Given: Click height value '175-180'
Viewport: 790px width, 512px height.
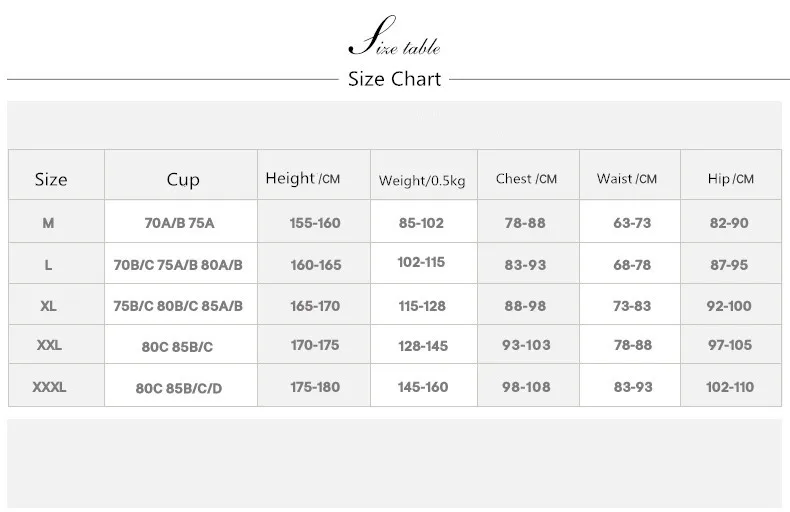Looking at the screenshot, I should pos(315,387).
